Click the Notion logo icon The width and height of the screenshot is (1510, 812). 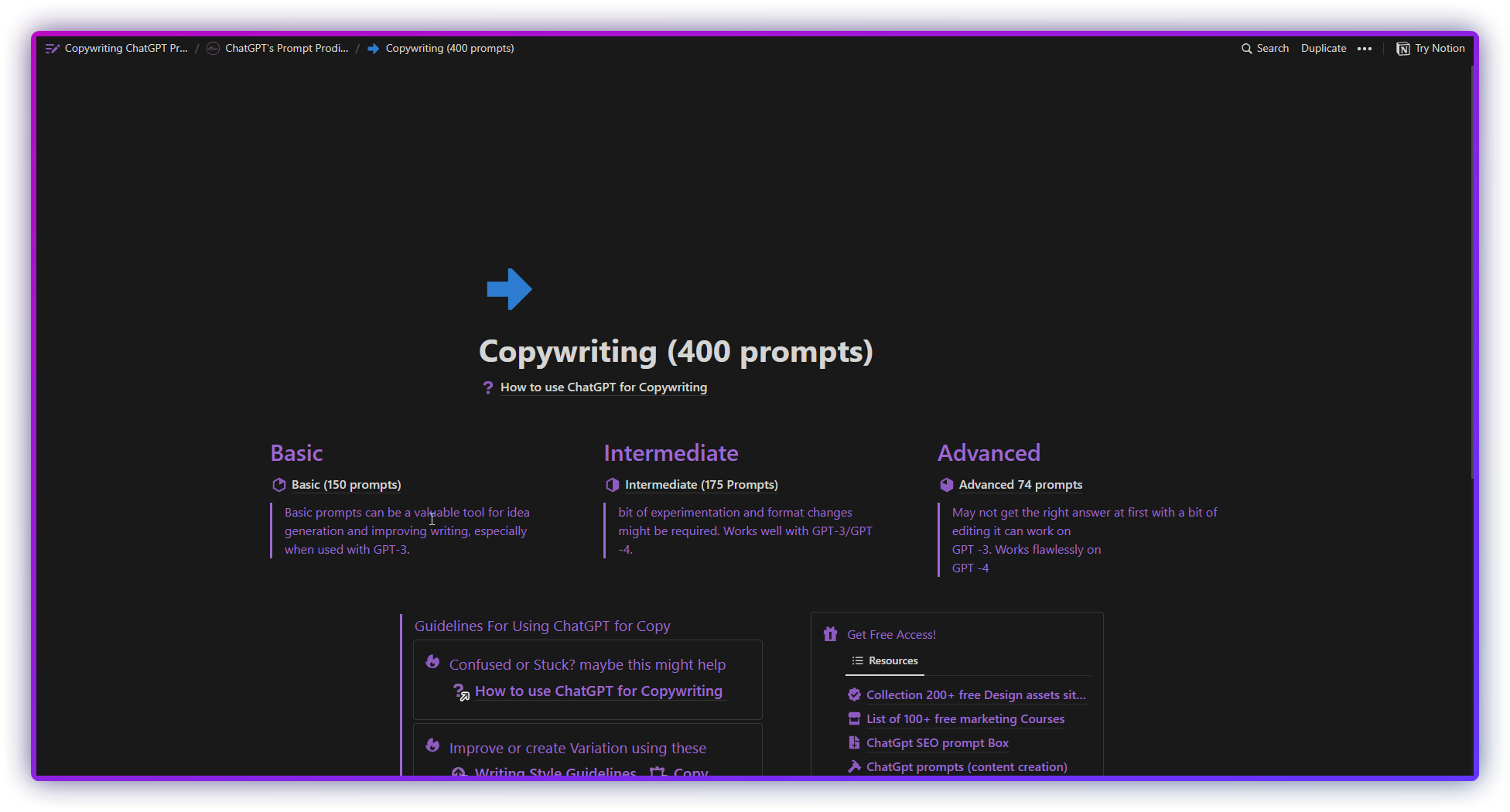point(1402,49)
